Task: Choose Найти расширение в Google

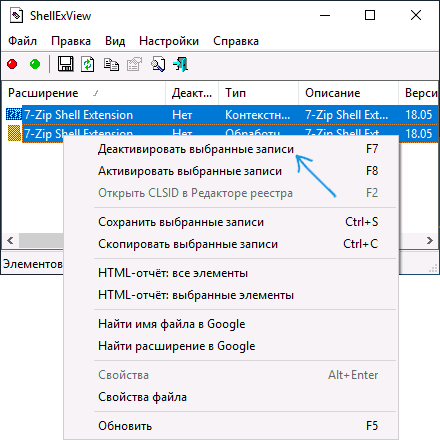Action: (231, 346)
